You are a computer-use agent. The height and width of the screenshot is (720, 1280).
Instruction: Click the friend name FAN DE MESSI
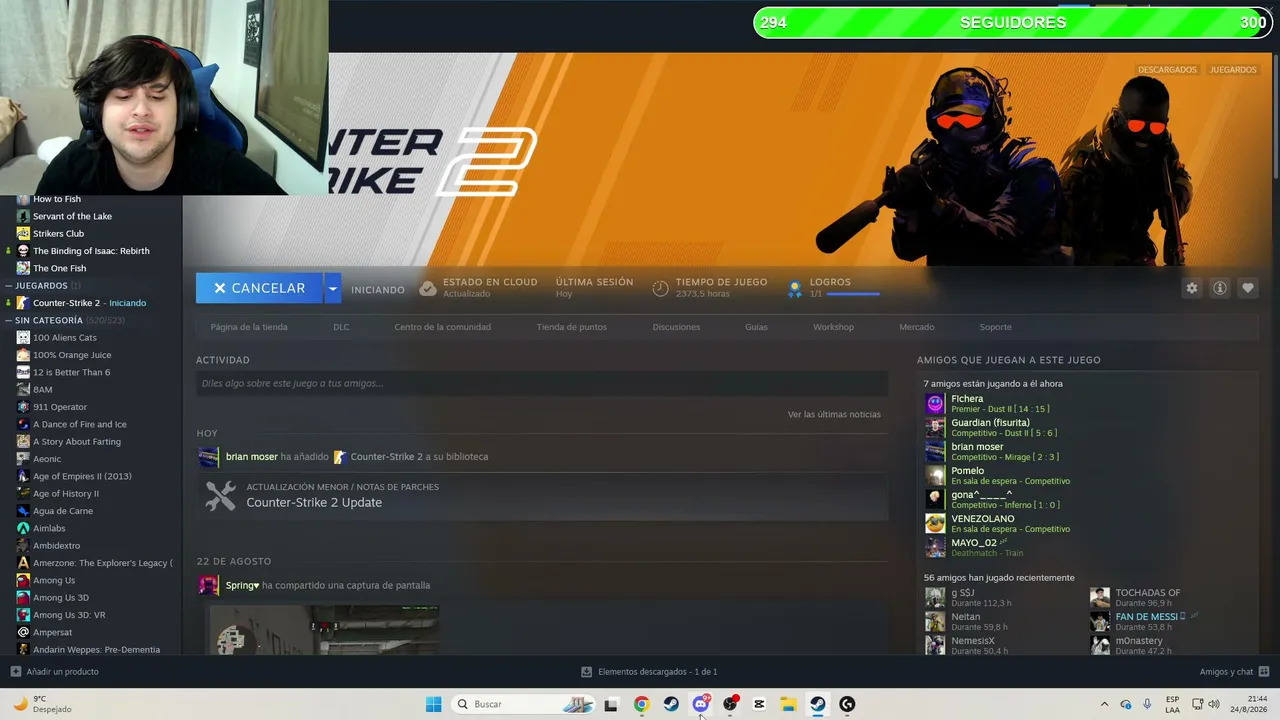[x=1147, y=617]
